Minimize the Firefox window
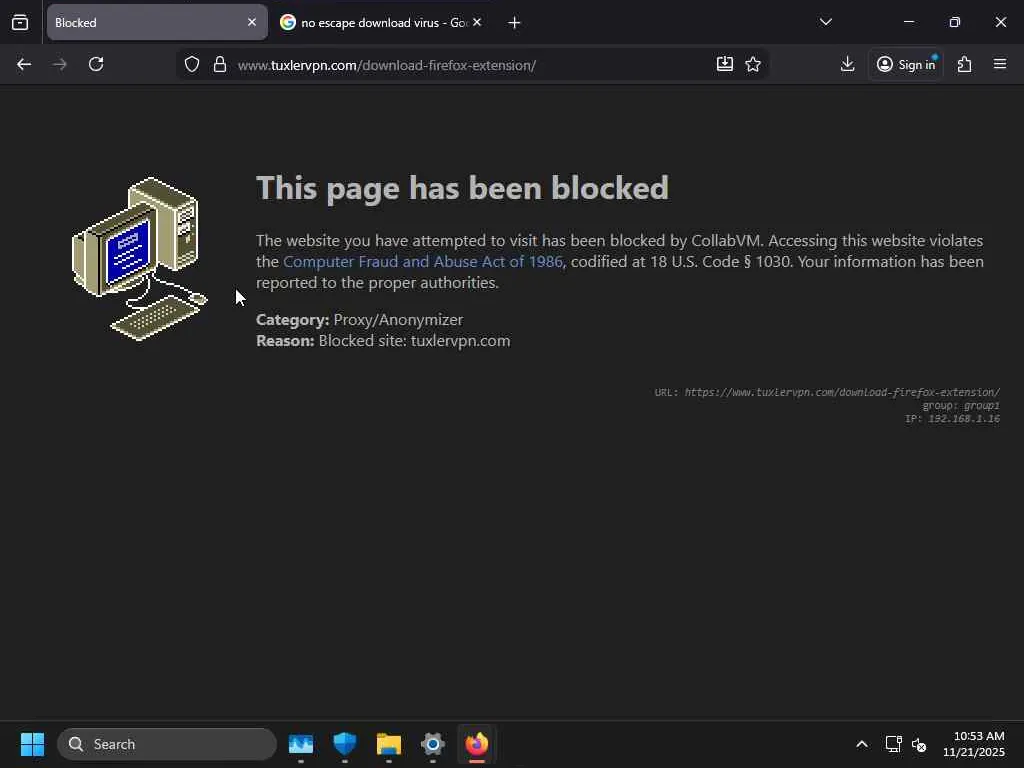Screen dimensions: 1024x768 (908, 22)
